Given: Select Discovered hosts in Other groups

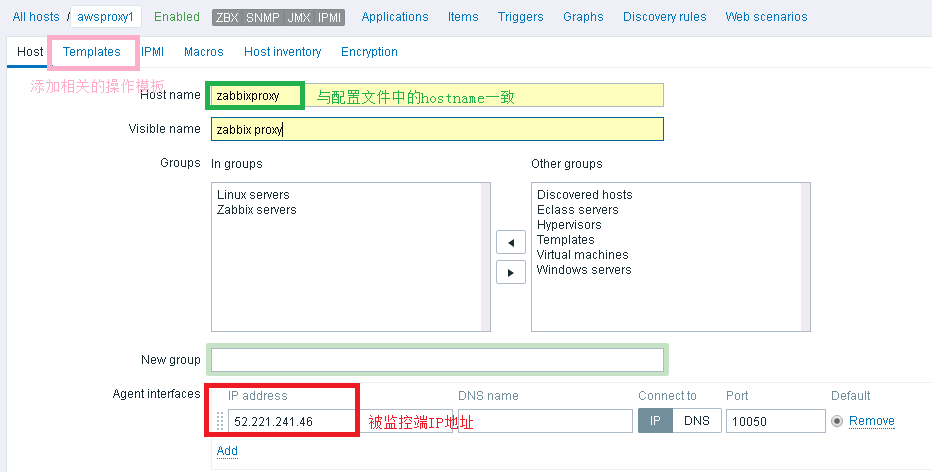Looking at the screenshot, I should click(585, 194).
